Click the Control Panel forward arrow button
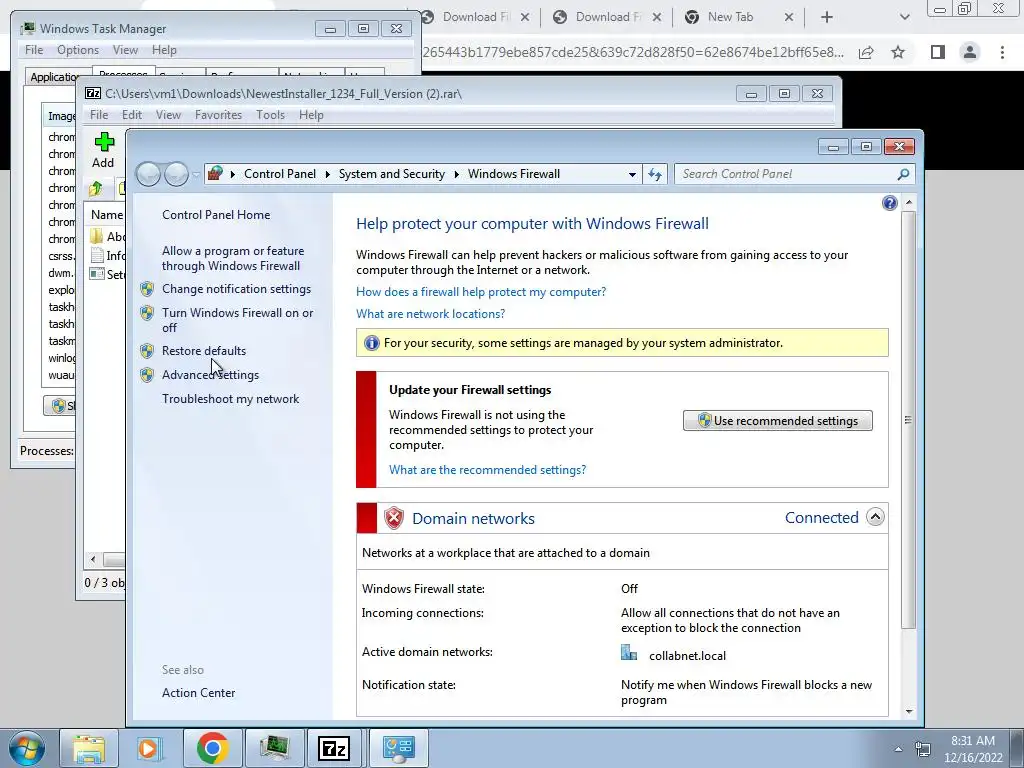This screenshot has height=768, width=1024. [x=176, y=174]
